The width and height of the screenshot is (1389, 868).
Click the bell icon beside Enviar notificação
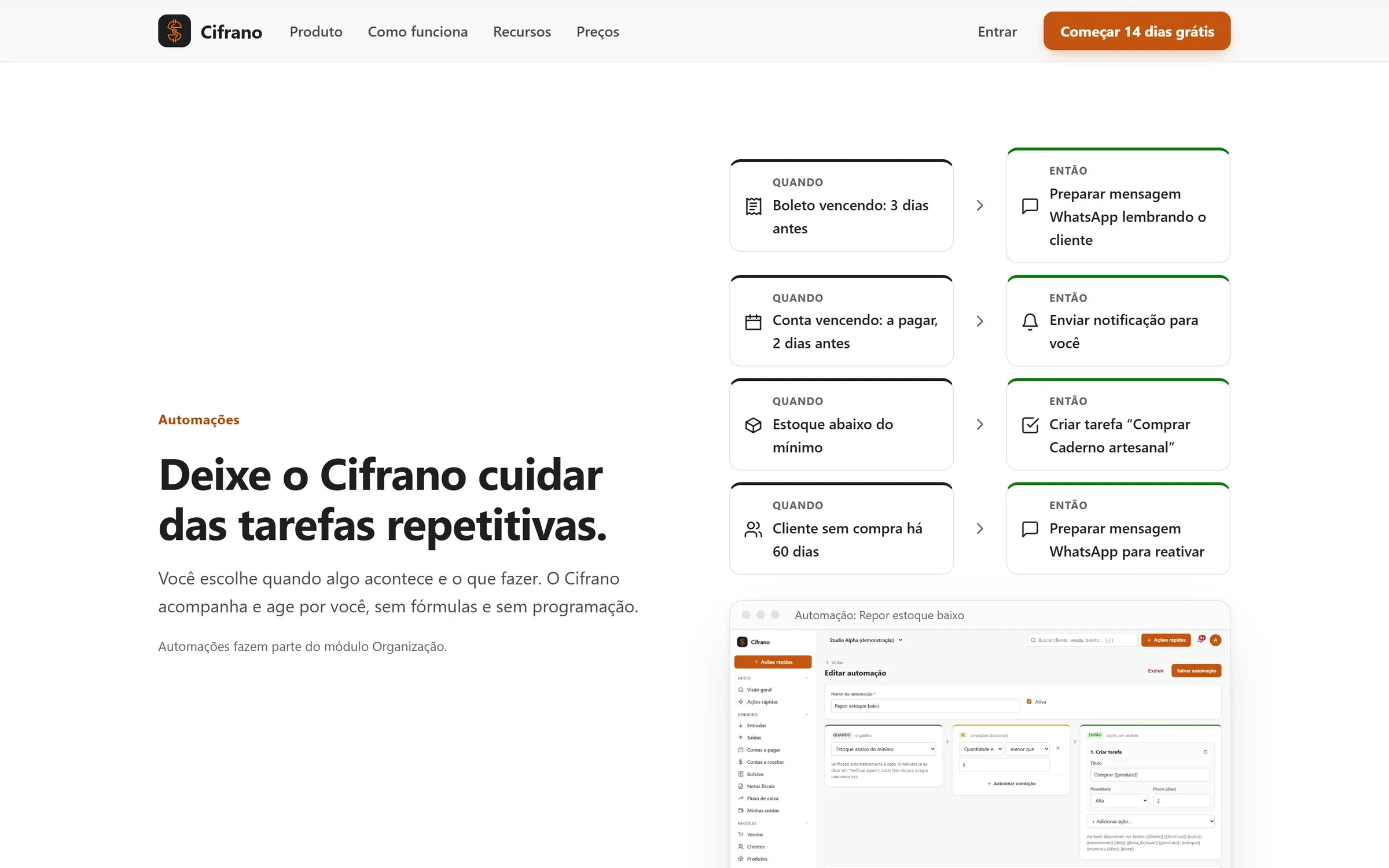1030,322
